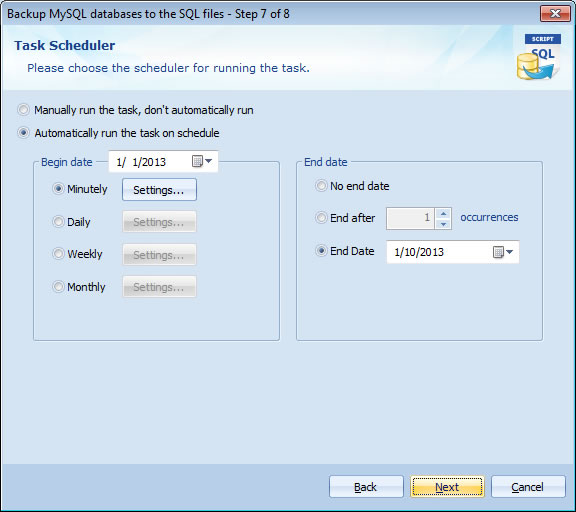This screenshot has height=512, width=576.
Task: Choose the Weekly schedule option
Action: [x=58, y=253]
